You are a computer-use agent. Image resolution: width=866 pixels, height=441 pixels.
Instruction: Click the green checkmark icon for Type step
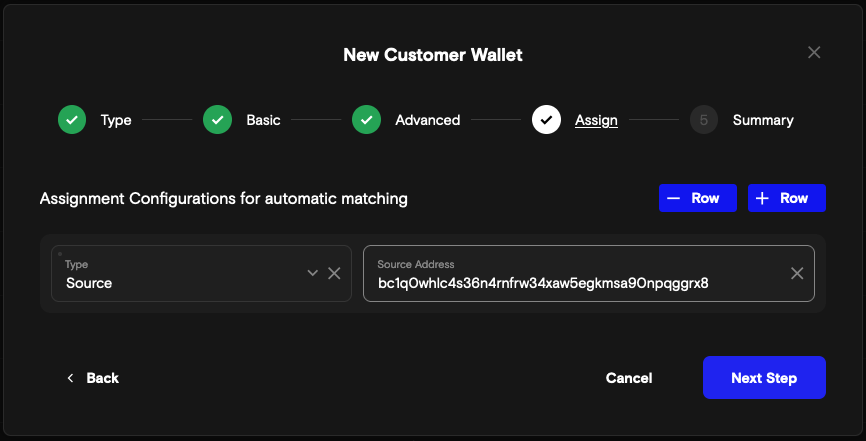click(x=71, y=120)
